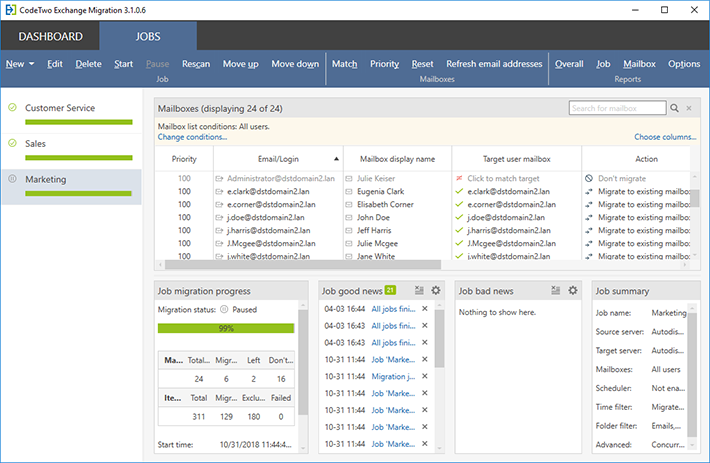
Task: Click the Job summary vertical scrollbar
Action: tap(692, 375)
